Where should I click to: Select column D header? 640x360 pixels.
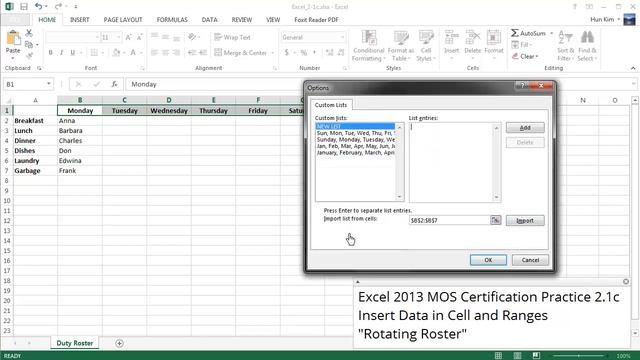169,100
